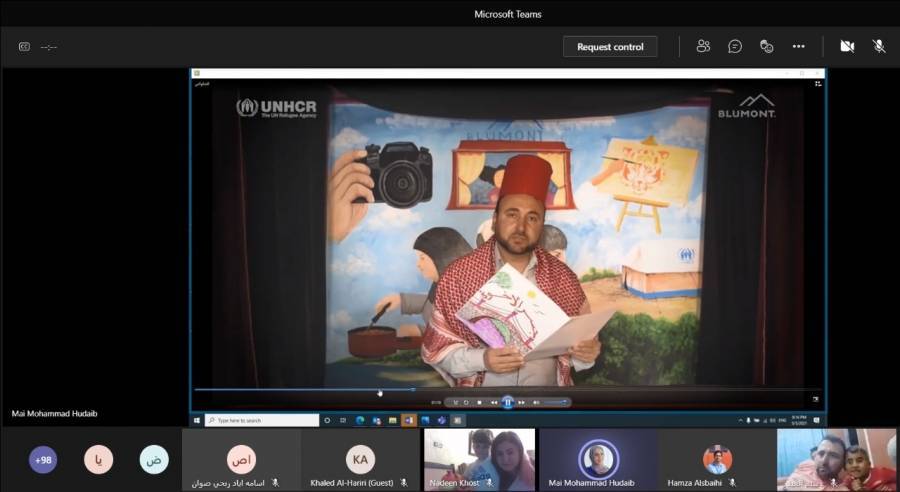Viewport: 900px width, 492px height.
Task: Select Nadeen Khost's video tile
Action: 478,460
